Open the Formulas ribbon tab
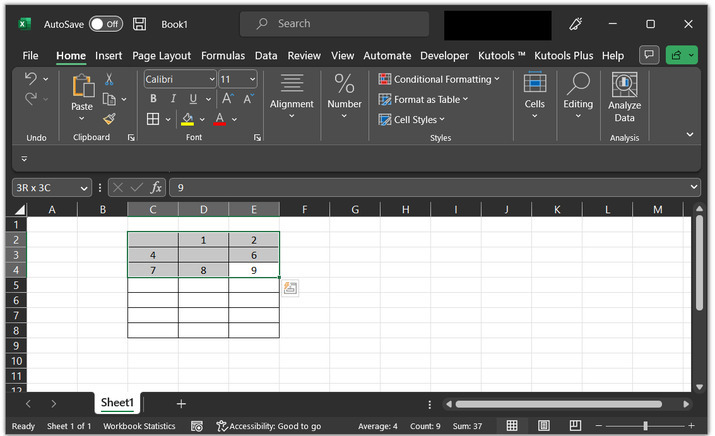This screenshot has width=715, height=436. click(x=223, y=56)
